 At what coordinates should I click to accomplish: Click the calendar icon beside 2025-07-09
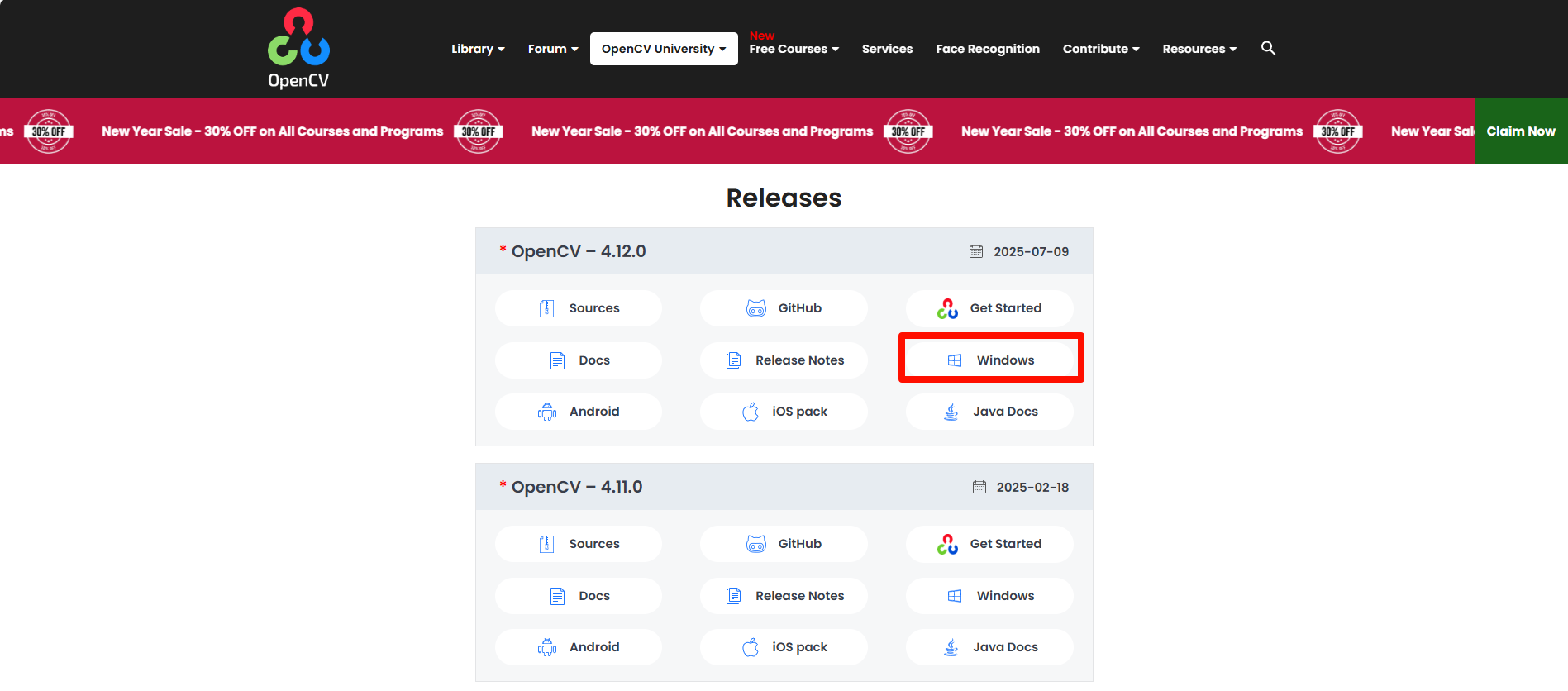(x=976, y=251)
